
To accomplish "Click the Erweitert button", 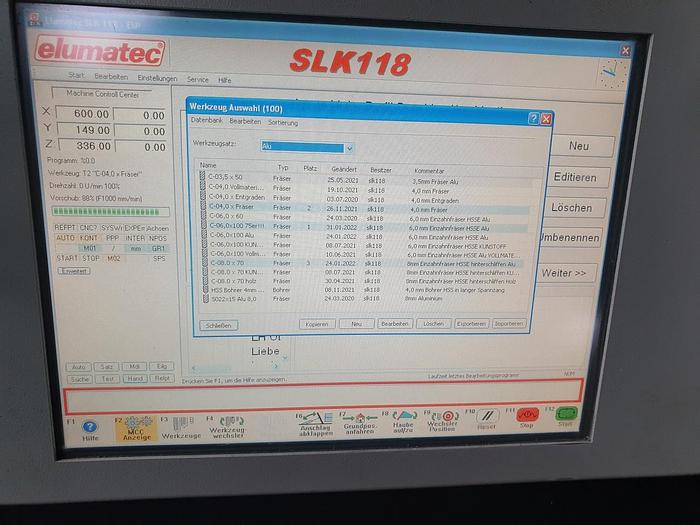I will (74, 271).
